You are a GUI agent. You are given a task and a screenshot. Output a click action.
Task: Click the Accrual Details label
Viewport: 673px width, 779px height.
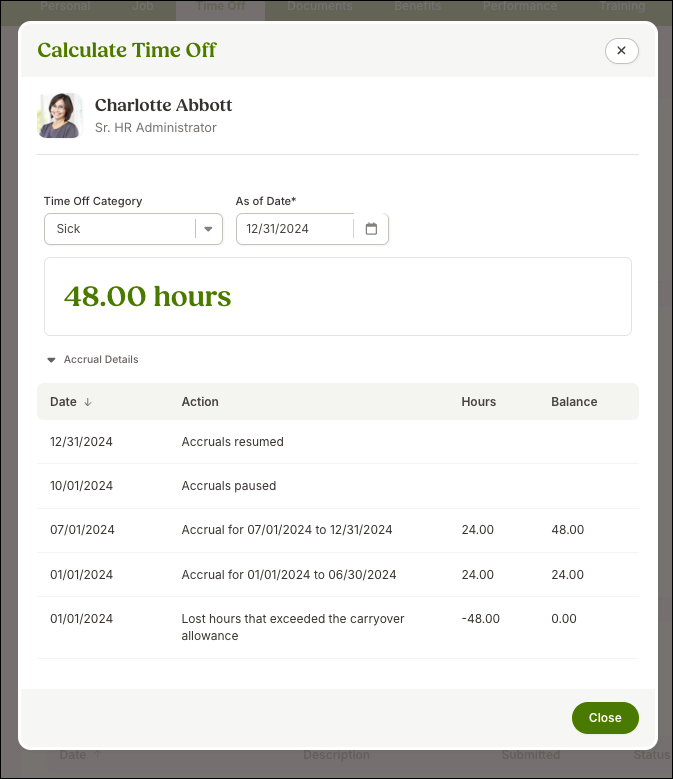(x=101, y=360)
